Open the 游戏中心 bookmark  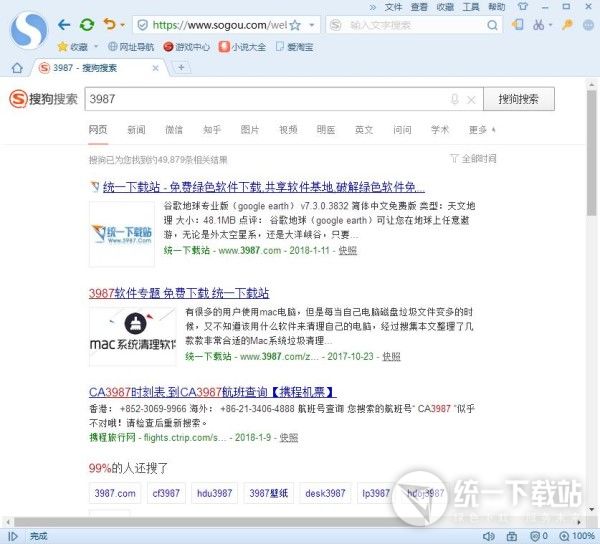click(186, 47)
